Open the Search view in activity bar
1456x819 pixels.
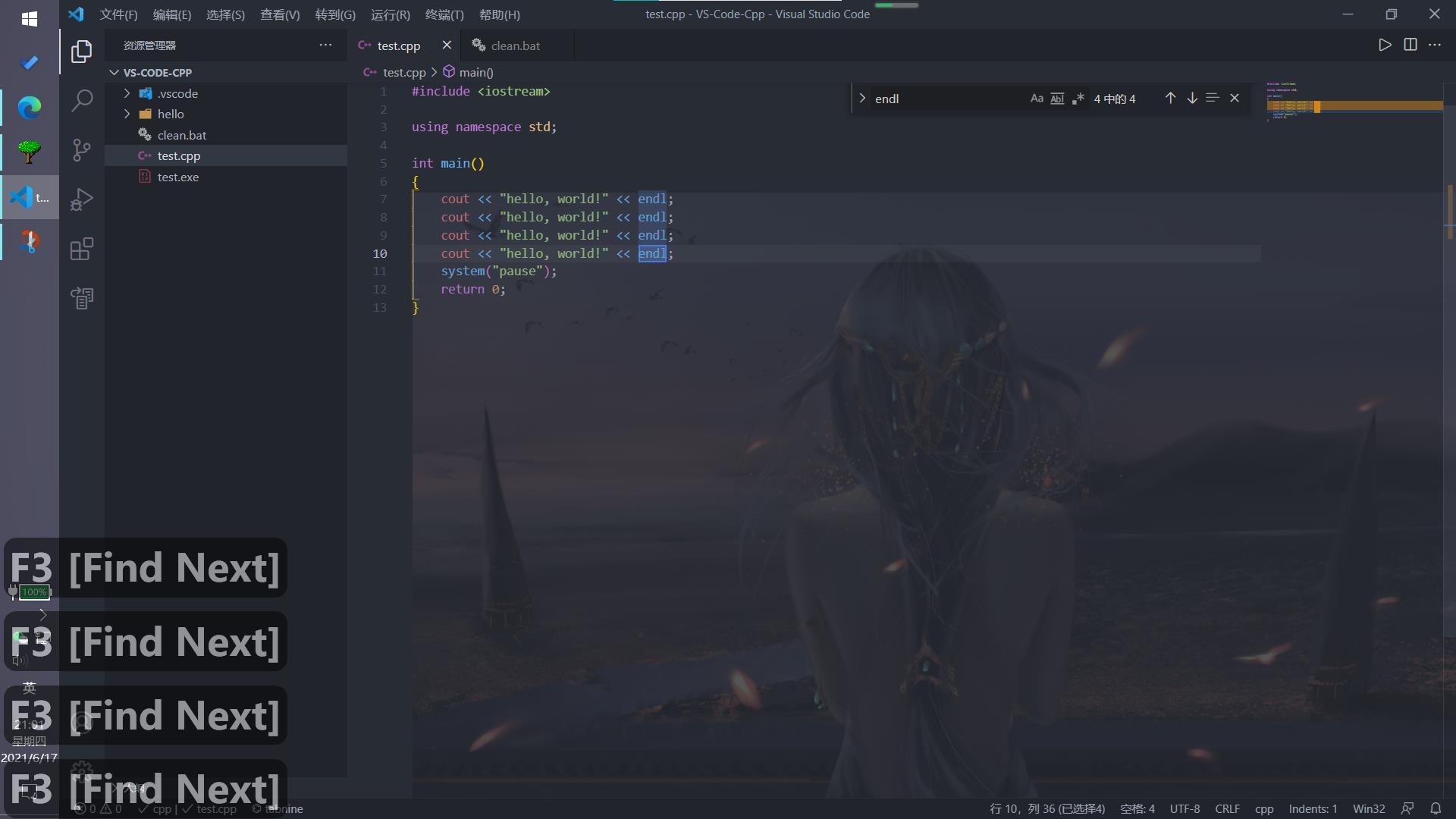[x=81, y=101]
